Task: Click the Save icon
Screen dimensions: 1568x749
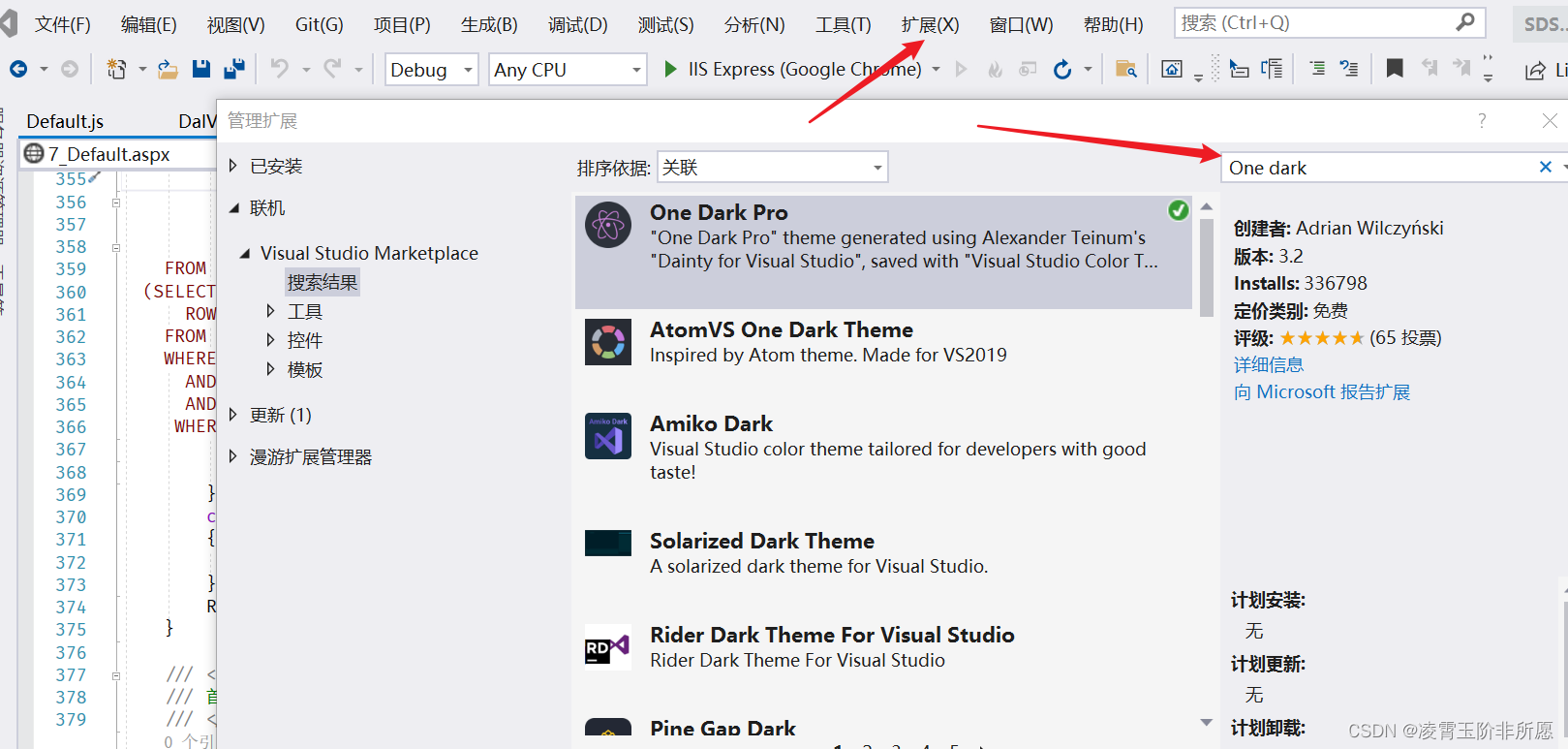Action: click(x=201, y=69)
